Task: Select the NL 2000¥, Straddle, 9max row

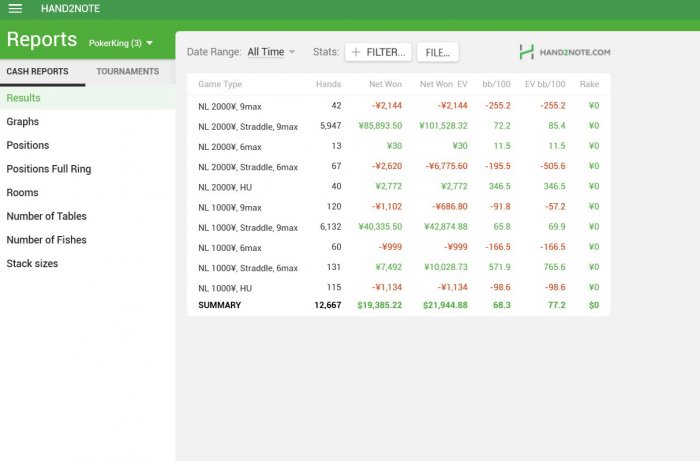Action: pos(248,126)
